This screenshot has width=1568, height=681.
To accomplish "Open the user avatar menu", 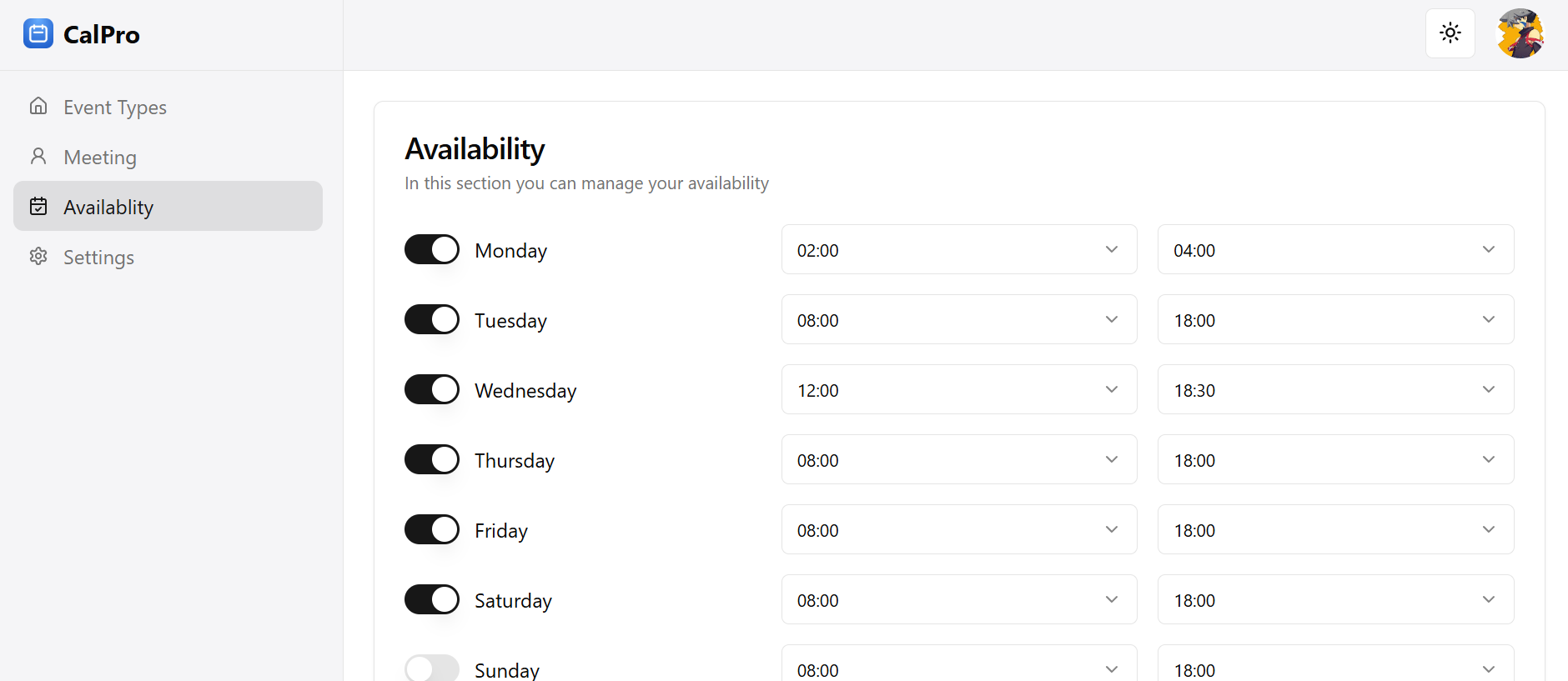I will [x=1520, y=33].
